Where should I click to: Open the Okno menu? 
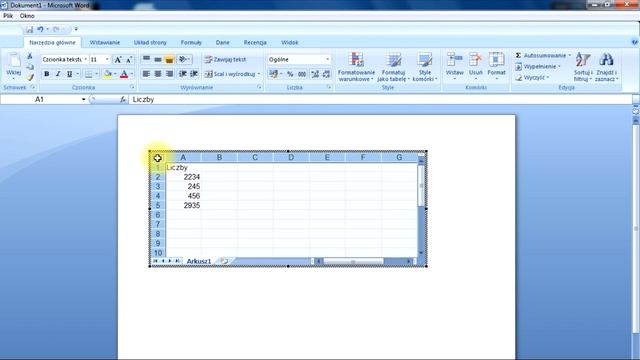[x=27, y=16]
